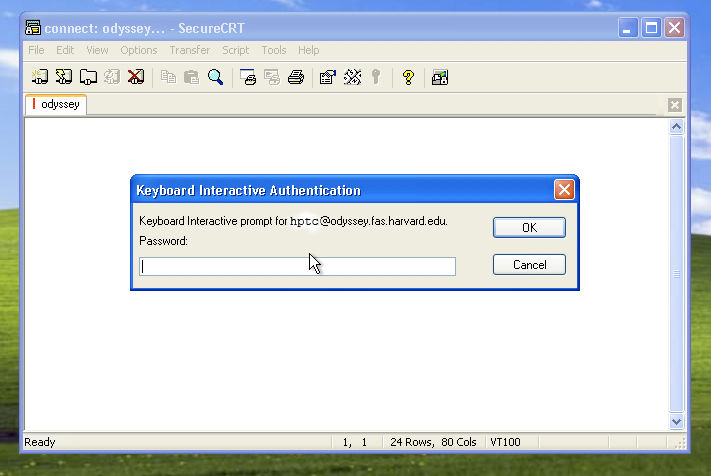Click the Connect toolbar icon
The width and height of the screenshot is (711, 476).
(x=40, y=77)
